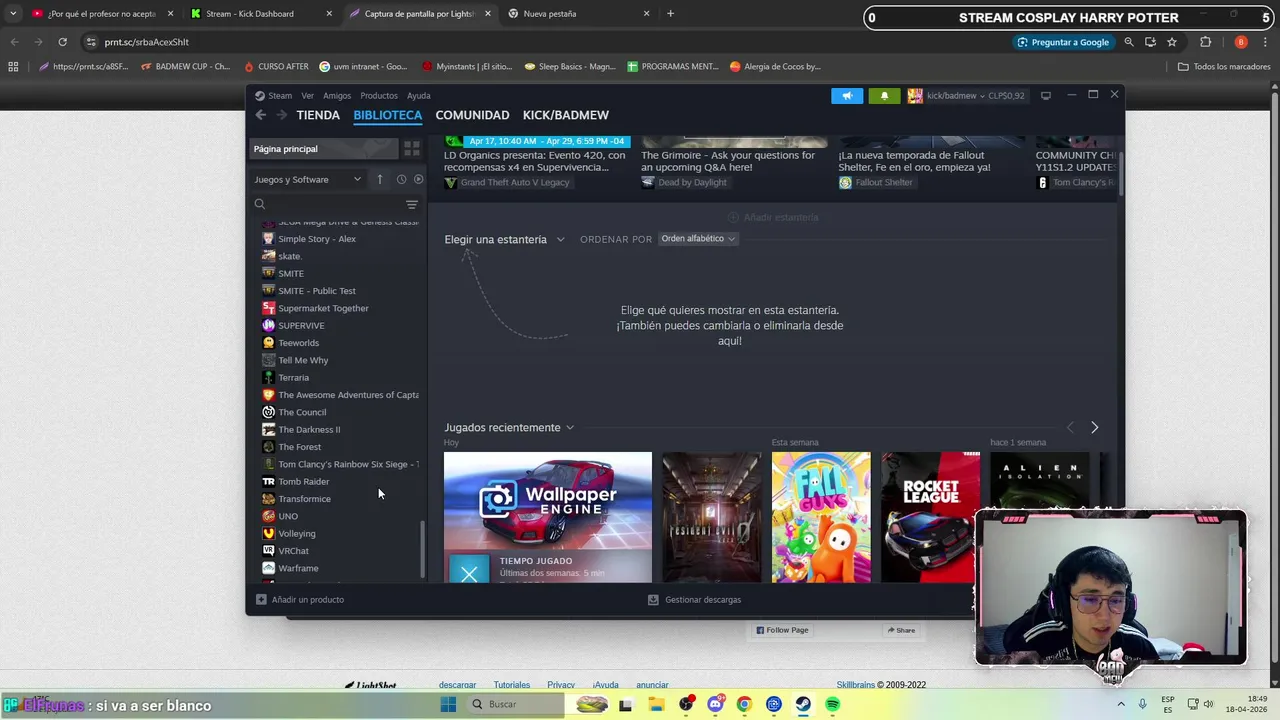Click the Windows taskbar Buscar field
Image resolution: width=1280 pixels, height=720 pixels.
(x=517, y=704)
